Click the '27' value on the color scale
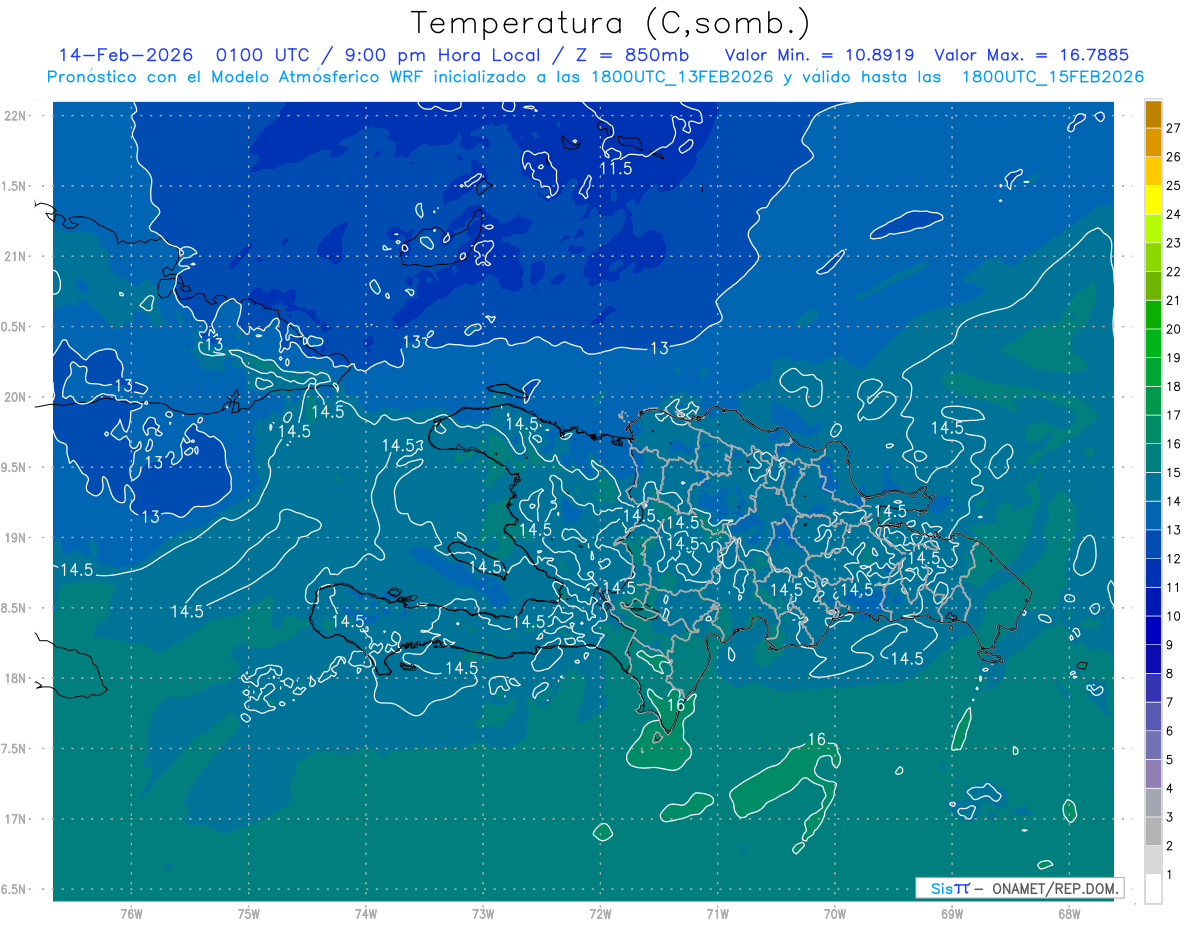Image resolution: width=1200 pixels, height=927 pixels. coord(1174,128)
